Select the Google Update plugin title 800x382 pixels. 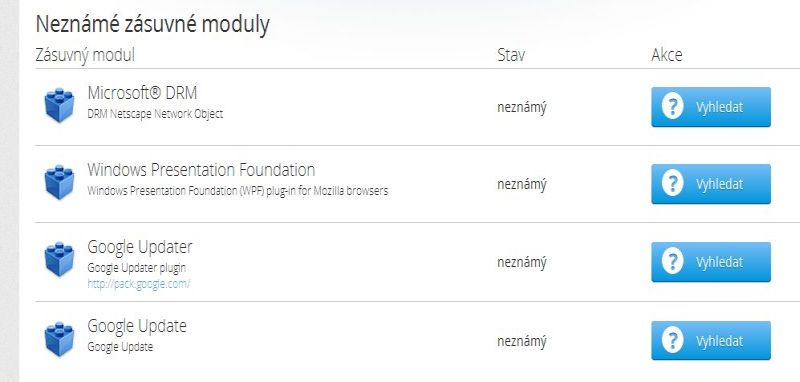(x=137, y=326)
